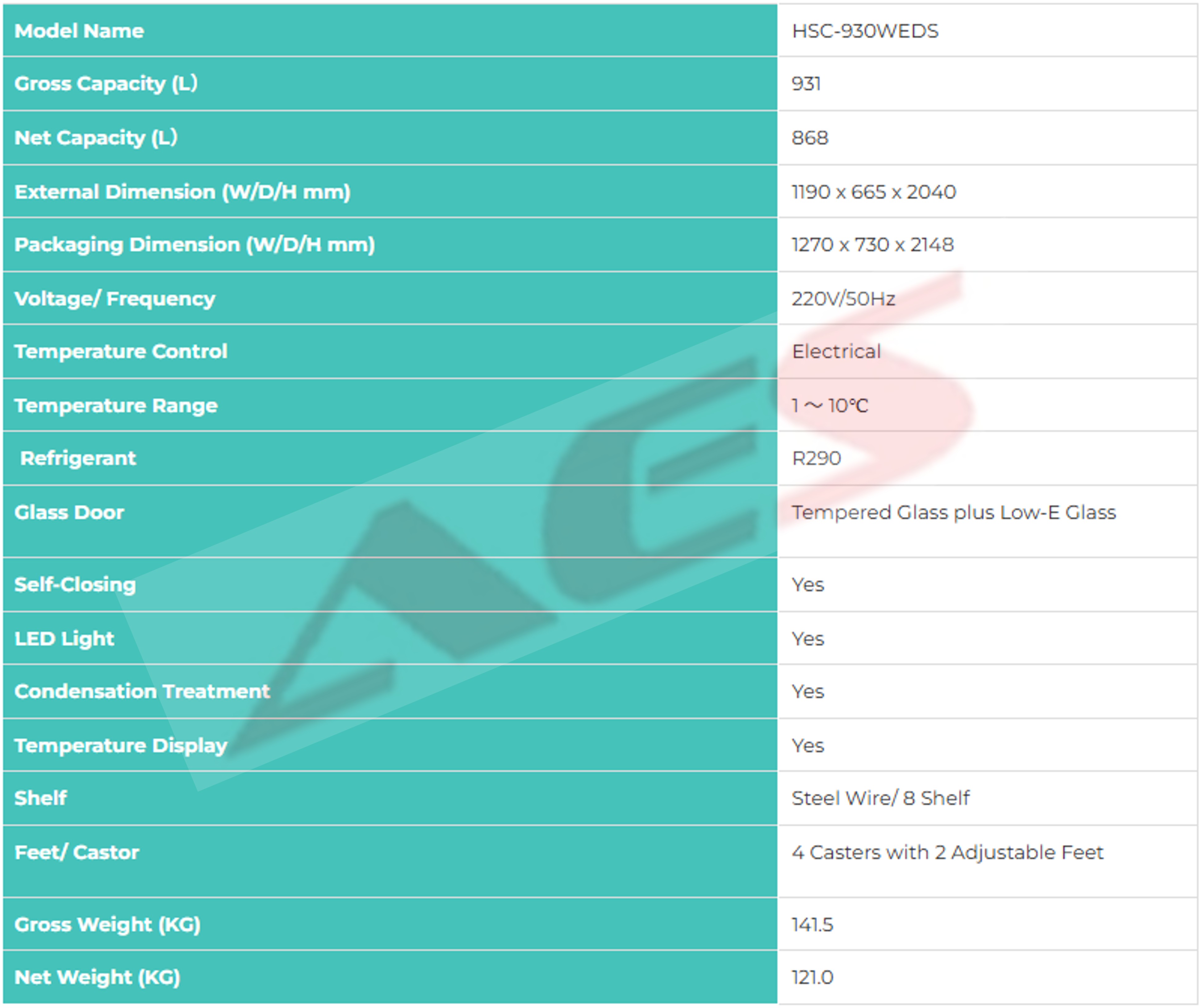Click the 'Self-Closing' label
The image size is (1203, 1008).
tap(75, 584)
